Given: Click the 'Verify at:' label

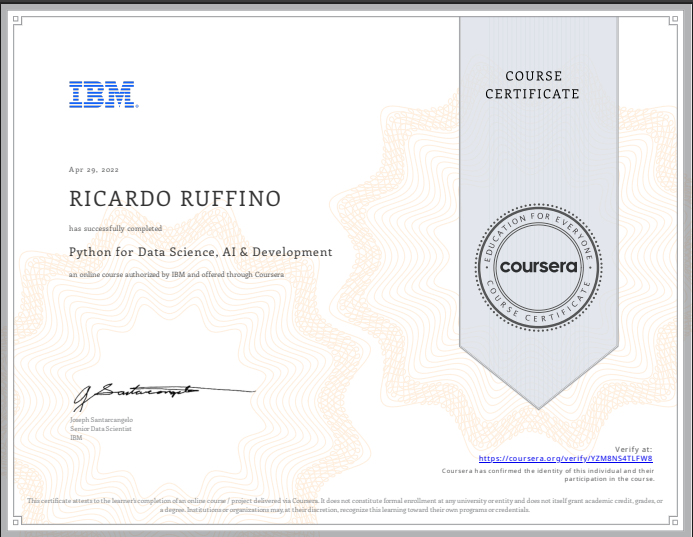Looking at the screenshot, I should (633, 449).
